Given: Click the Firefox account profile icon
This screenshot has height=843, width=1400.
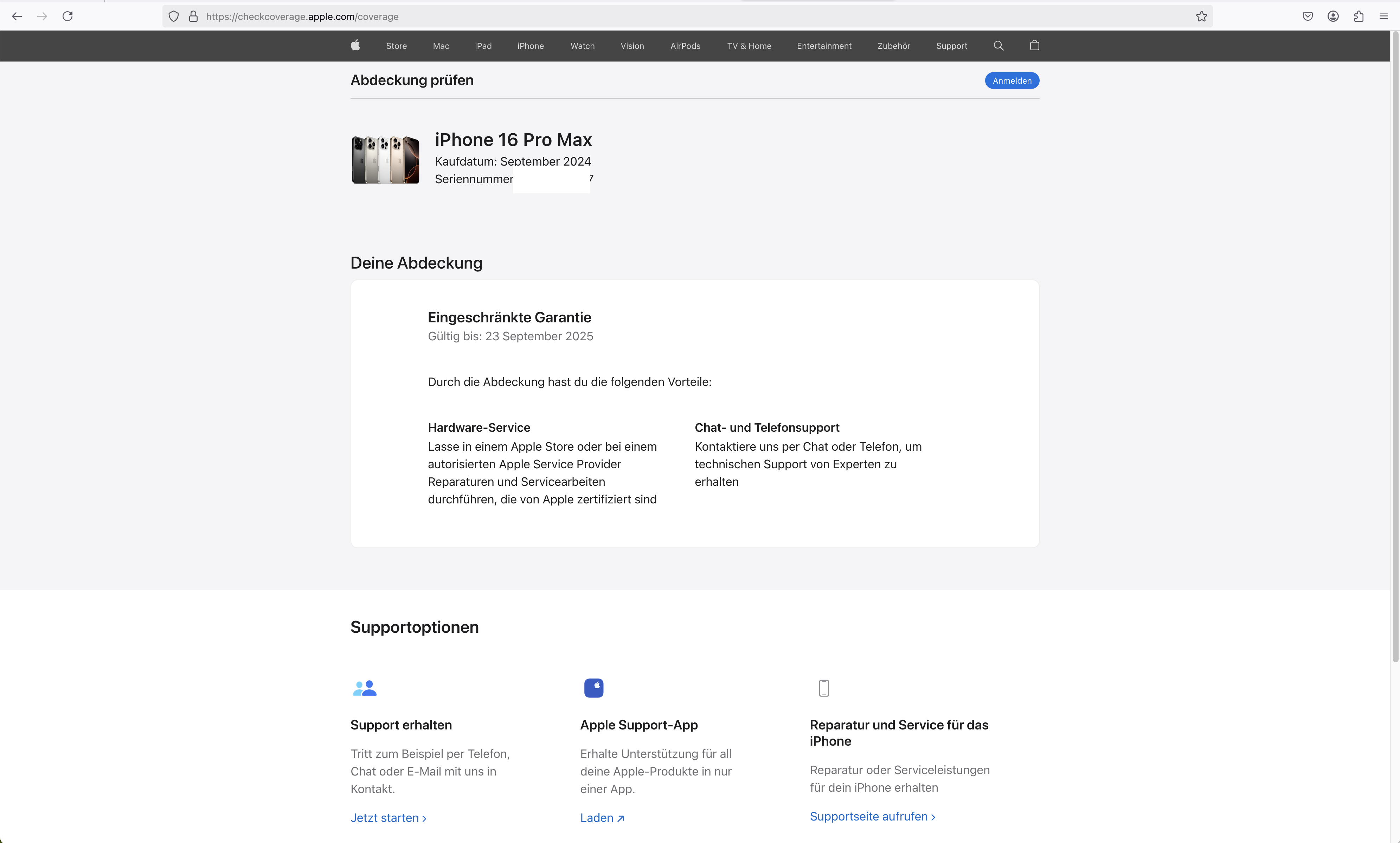Looking at the screenshot, I should click(1333, 17).
